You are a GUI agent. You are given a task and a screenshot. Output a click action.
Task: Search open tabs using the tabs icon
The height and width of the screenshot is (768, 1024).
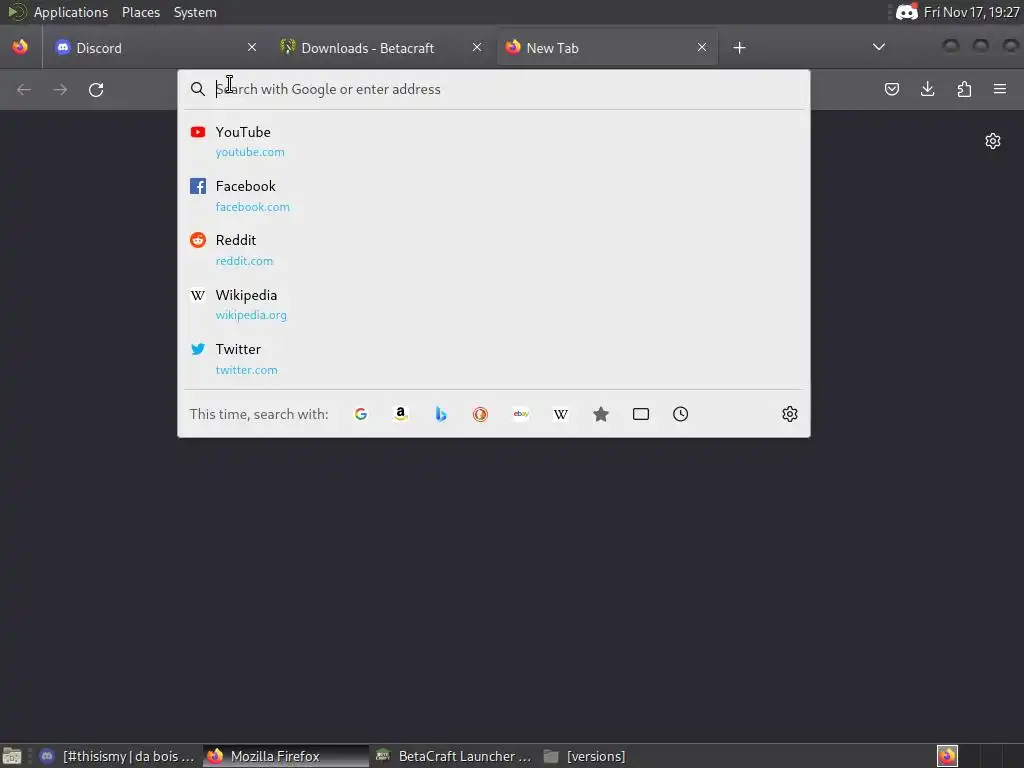[641, 414]
